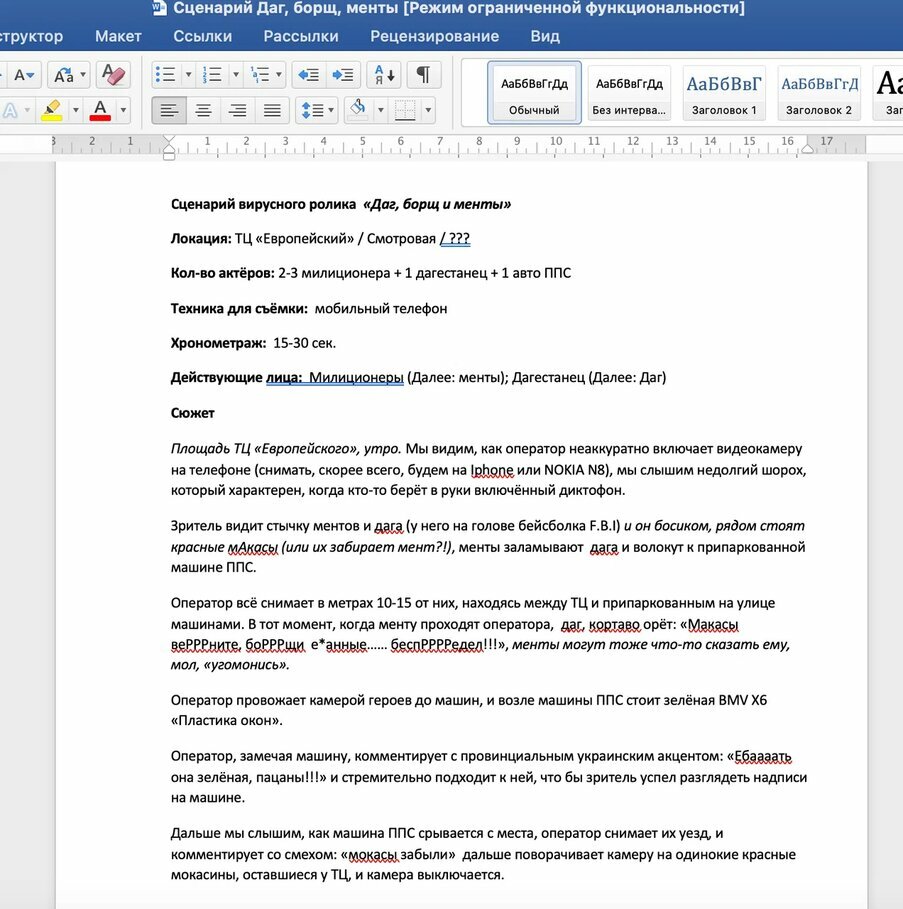Click the Borders icon

[x=405, y=110]
